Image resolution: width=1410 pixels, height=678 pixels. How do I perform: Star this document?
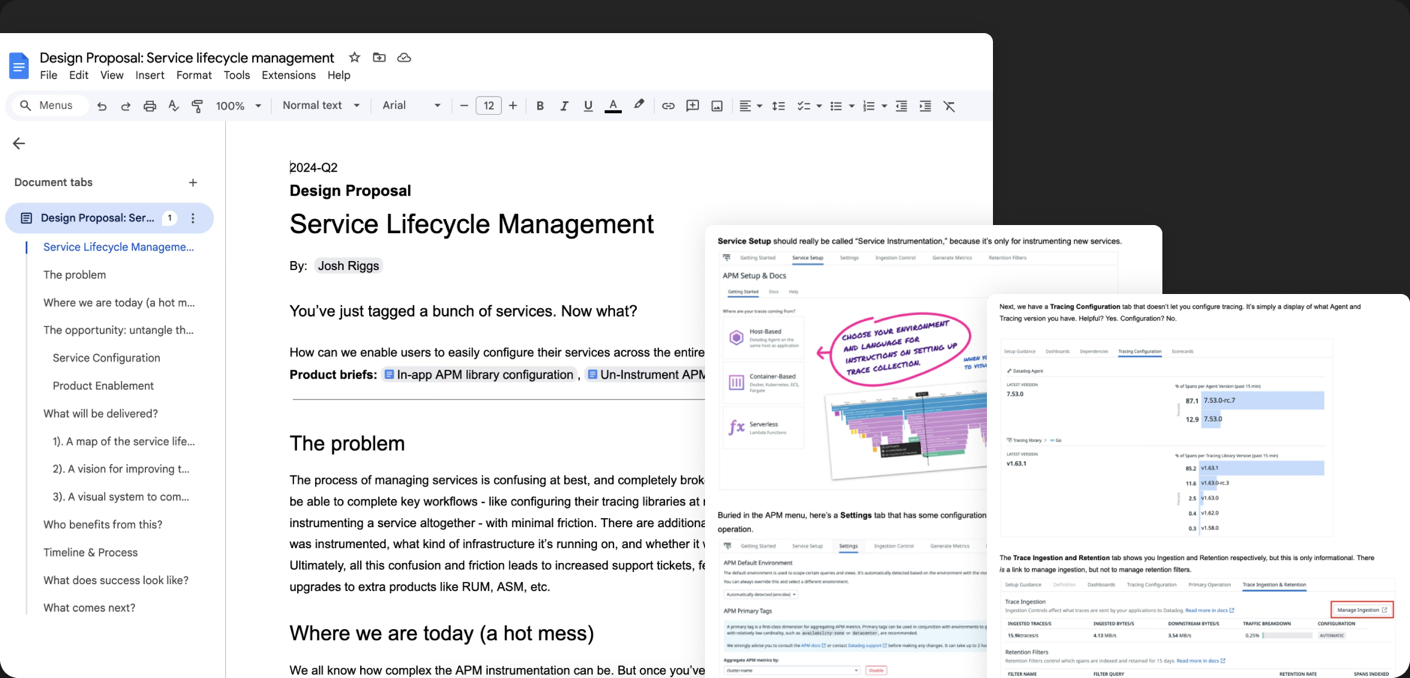click(354, 58)
